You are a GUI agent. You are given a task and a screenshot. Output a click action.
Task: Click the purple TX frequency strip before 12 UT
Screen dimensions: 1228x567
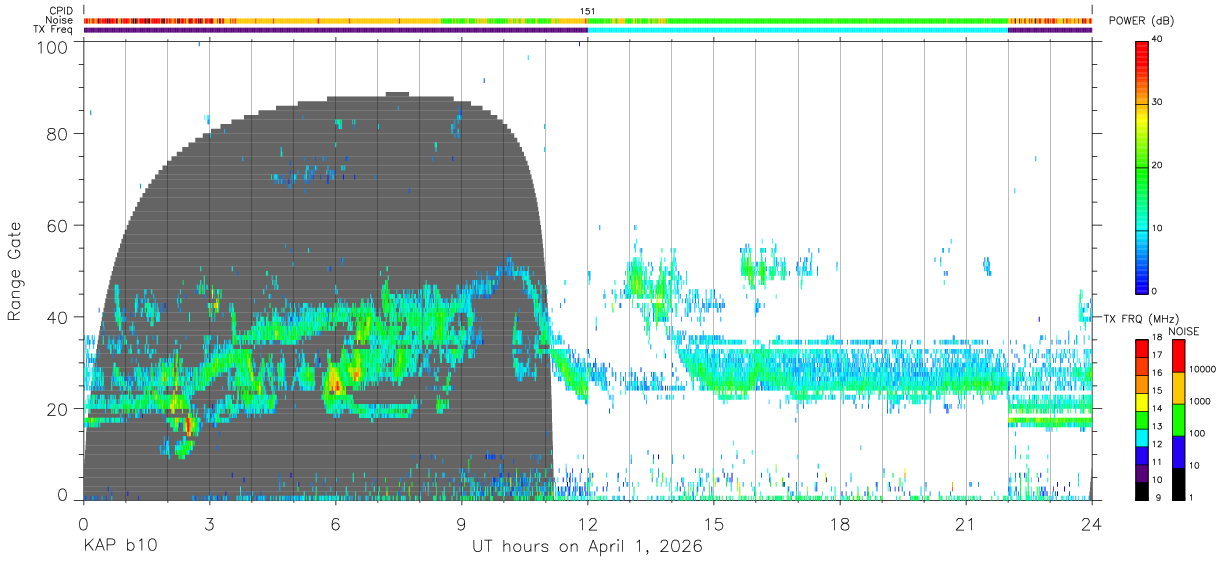click(x=335, y=30)
